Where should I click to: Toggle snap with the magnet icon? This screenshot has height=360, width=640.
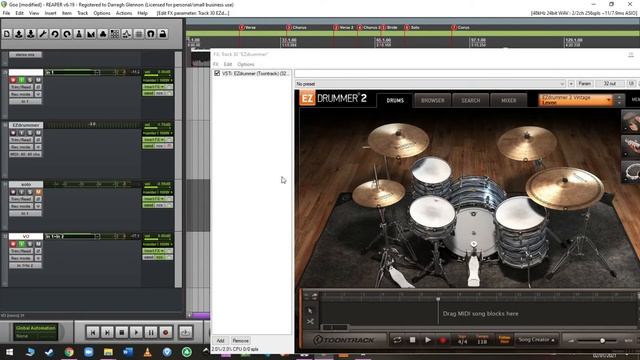coord(151,34)
